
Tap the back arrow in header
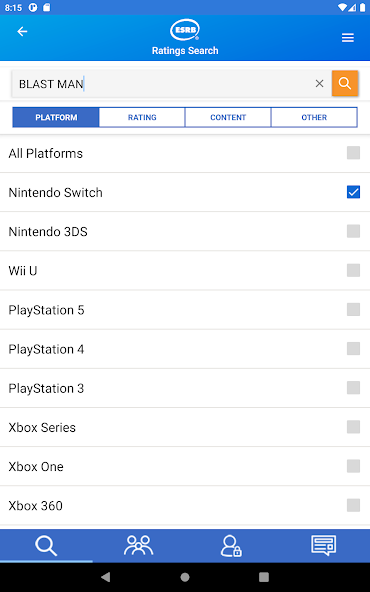pyautogui.click(x=22, y=32)
